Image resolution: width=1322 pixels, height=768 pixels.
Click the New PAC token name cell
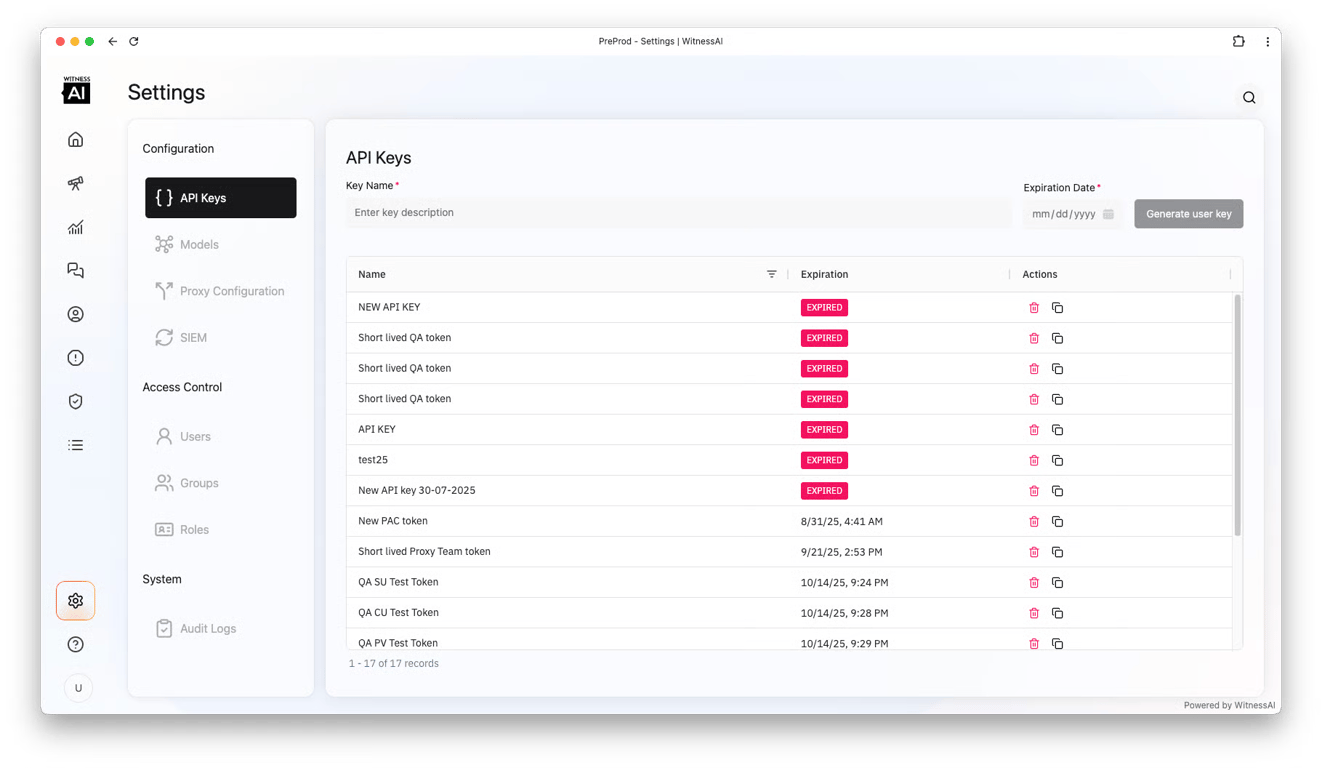[393, 521]
